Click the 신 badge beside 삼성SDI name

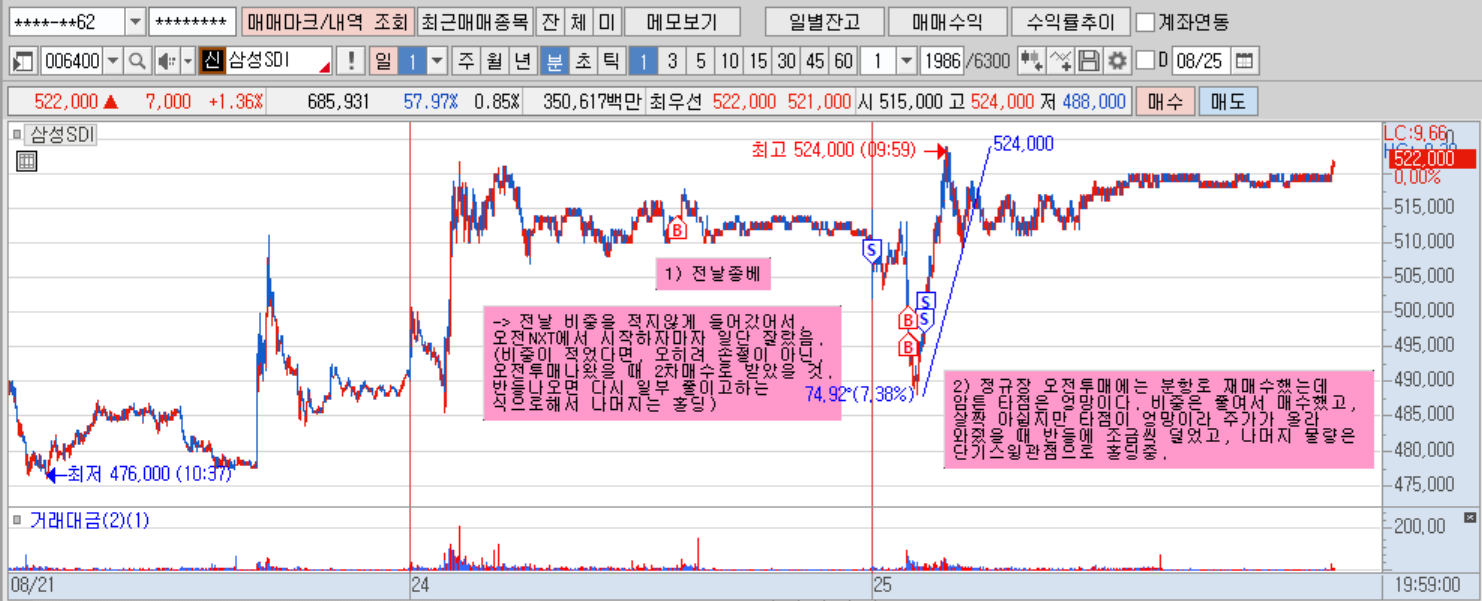pos(211,61)
